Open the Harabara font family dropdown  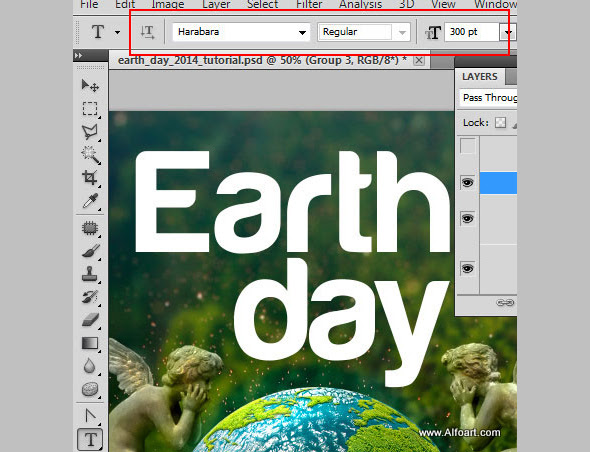click(302, 33)
